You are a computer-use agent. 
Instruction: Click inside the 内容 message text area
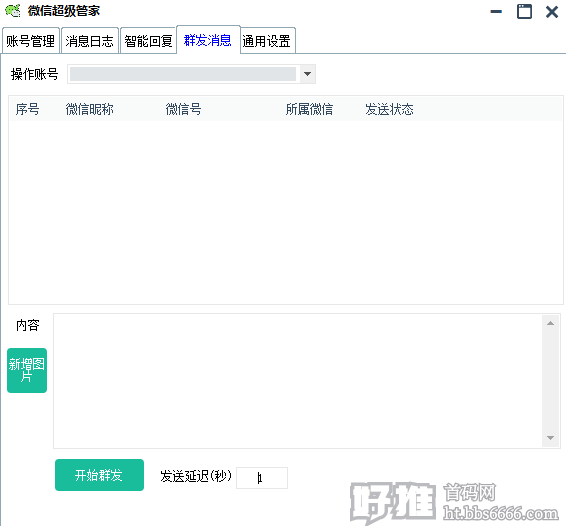point(298,381)
